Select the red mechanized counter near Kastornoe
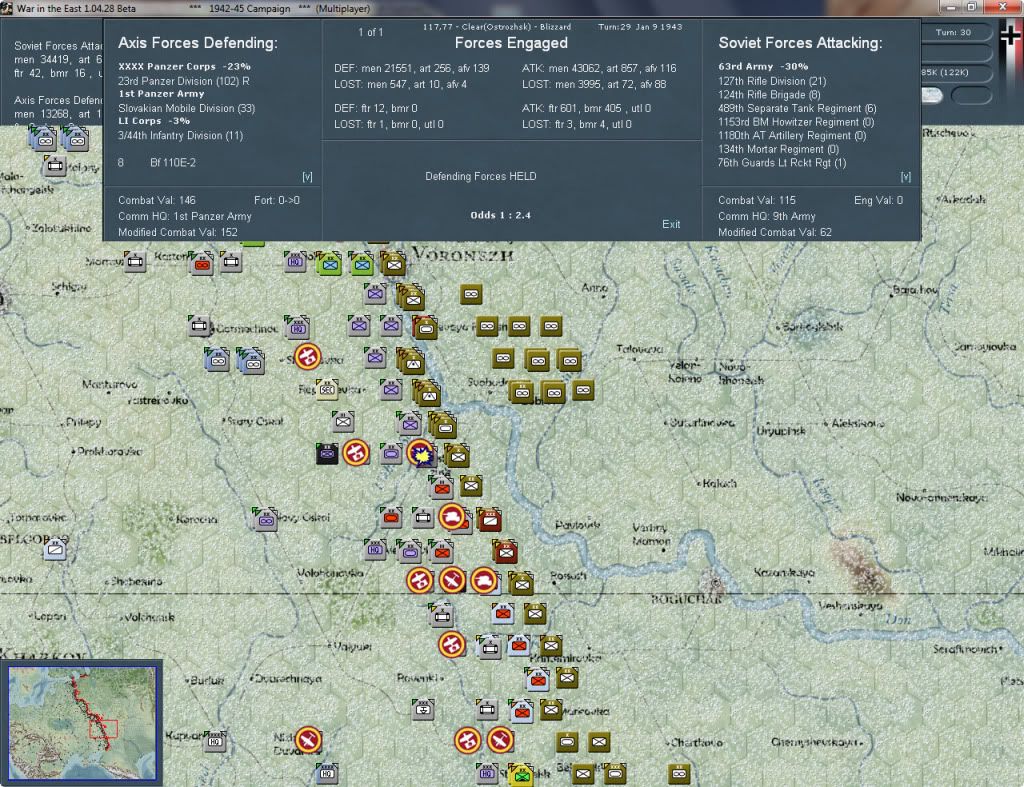 point(202,264)
